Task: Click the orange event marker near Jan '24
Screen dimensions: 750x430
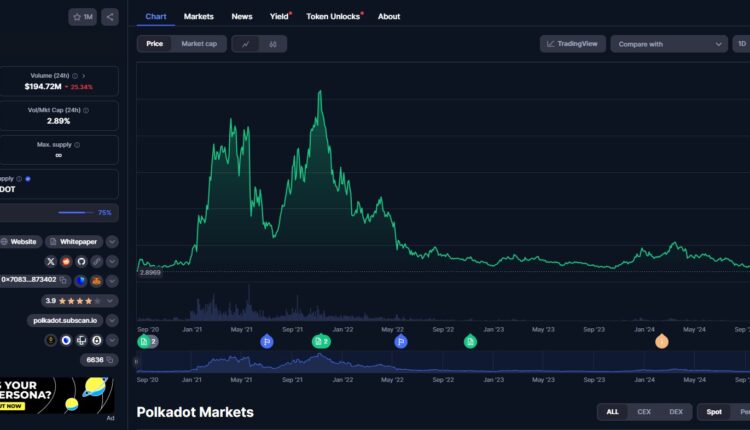Action: tap(661, 342)
